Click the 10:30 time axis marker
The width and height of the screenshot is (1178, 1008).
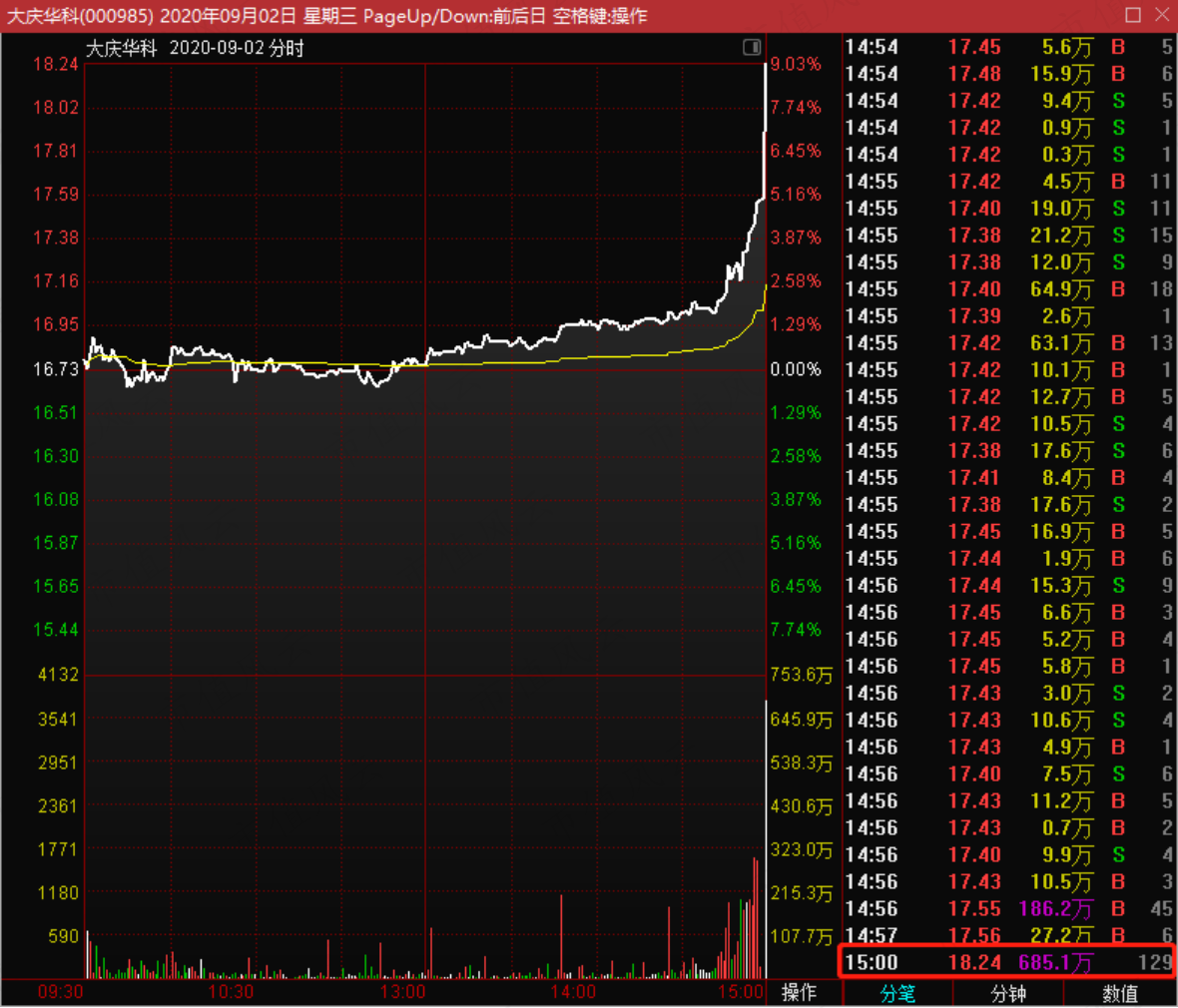[x=231, y=992]
